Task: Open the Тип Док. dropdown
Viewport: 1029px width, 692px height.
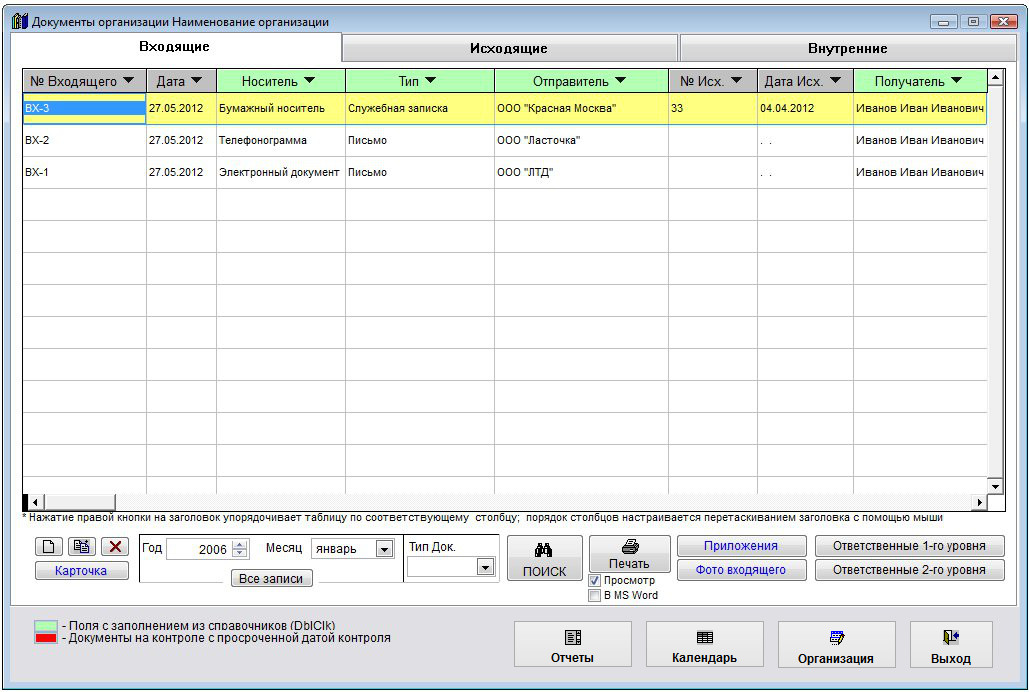Action: tap(485, 567)
